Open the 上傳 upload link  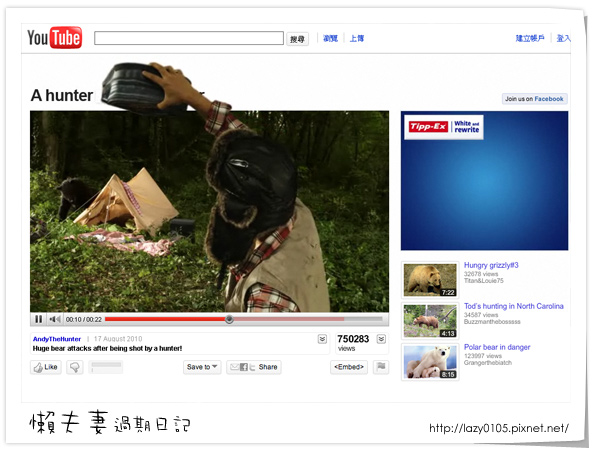pyautogui.click(x=357, y=38)
